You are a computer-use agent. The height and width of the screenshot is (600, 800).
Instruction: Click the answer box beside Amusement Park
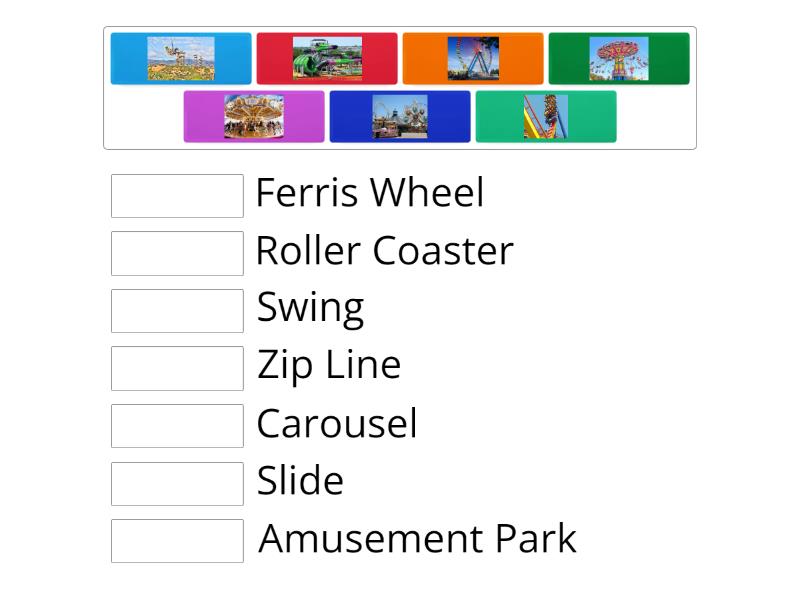coord(177,541)
